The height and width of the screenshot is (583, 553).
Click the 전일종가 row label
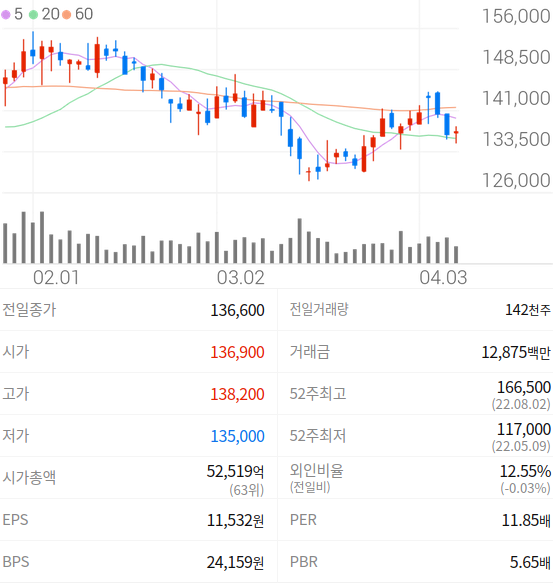[29, 310]
